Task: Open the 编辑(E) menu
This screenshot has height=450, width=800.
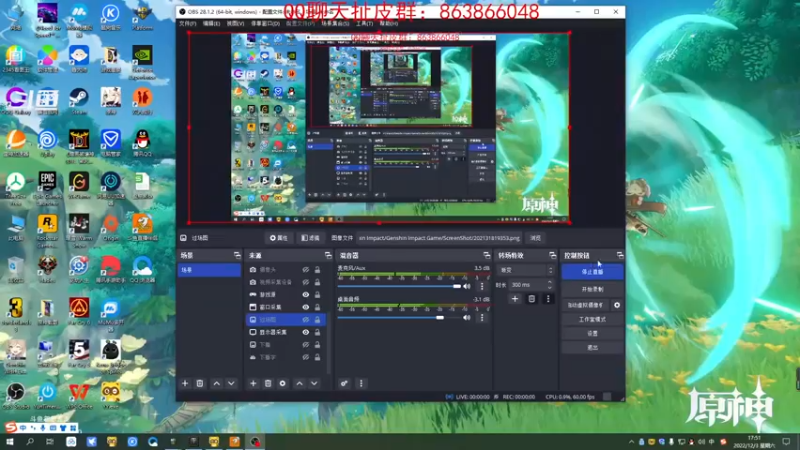Action: (x=211, y=23)
